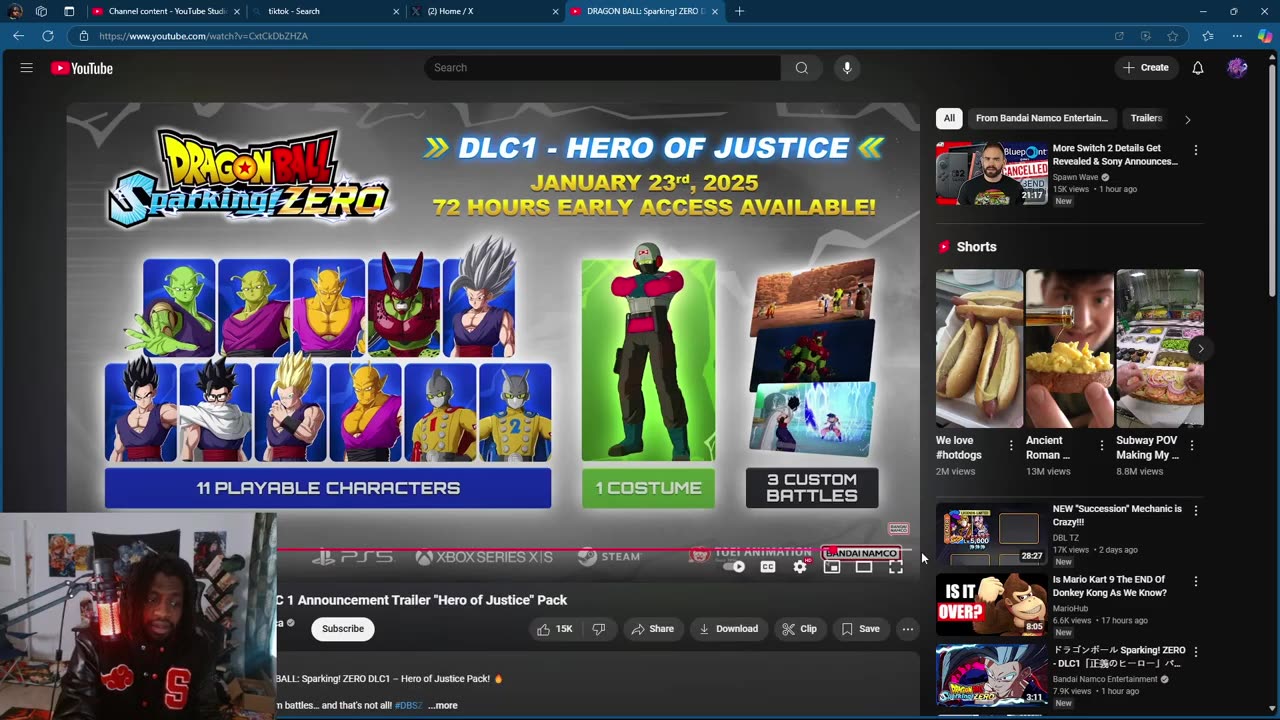This screenshot has height=720, width=1280.
Task: Open the notifications bell
Action: coord(1198,68)
